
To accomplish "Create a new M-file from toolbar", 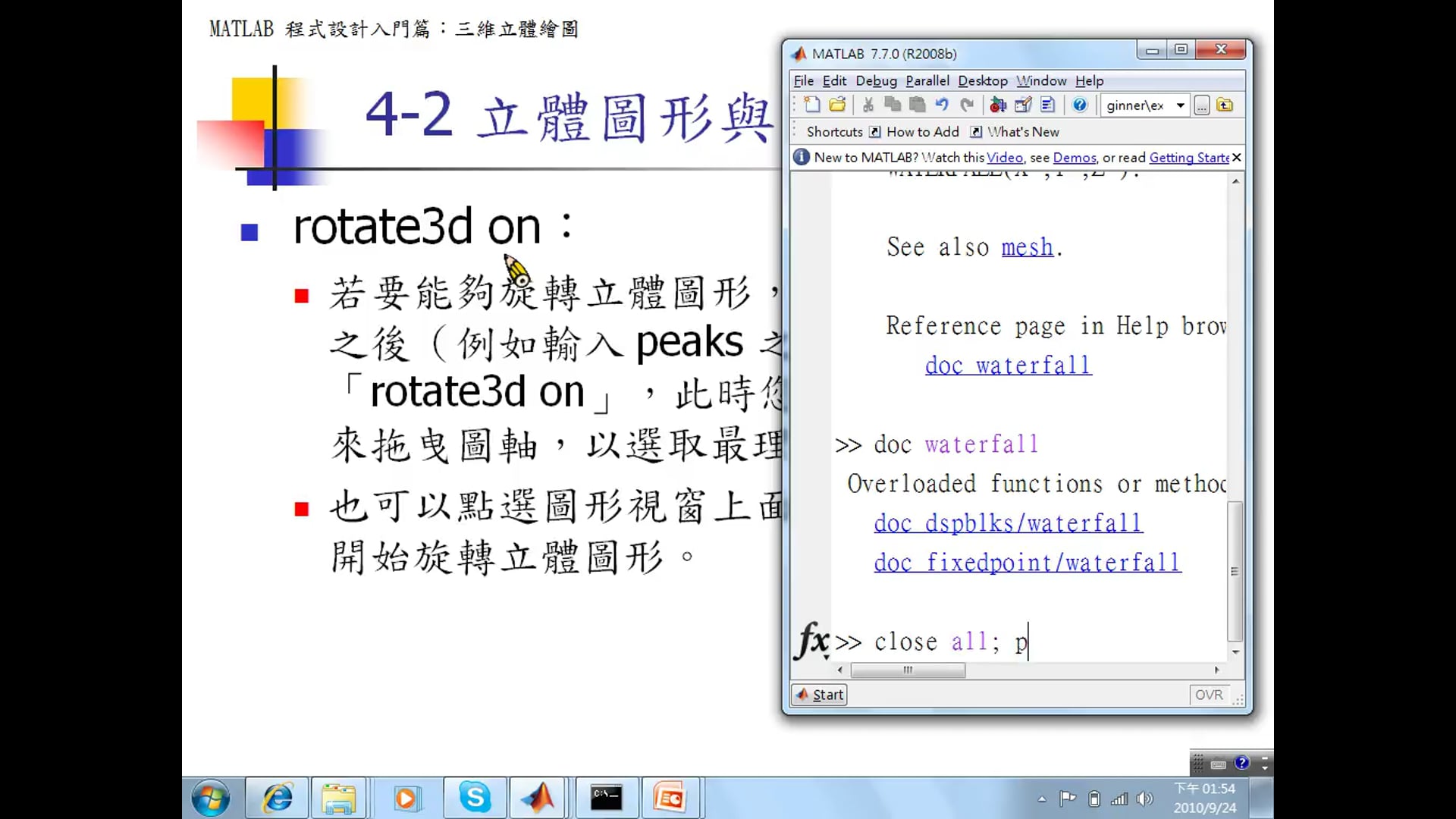I will coord(812,105).
